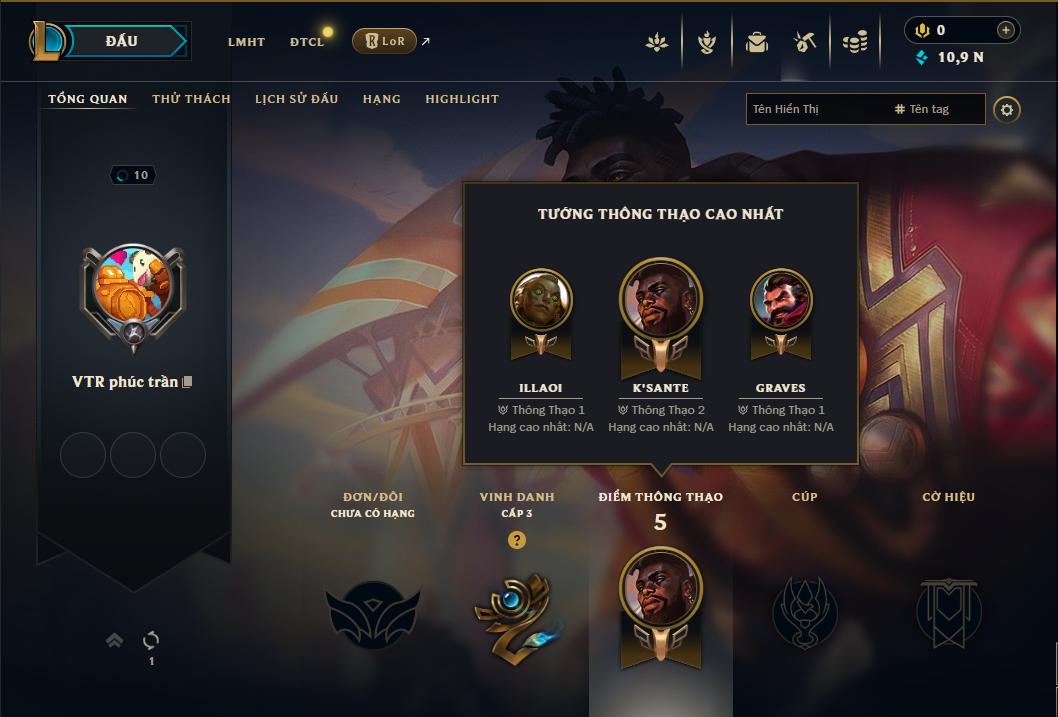Open the LỊCH SỬ ĐẤU tab
Image resolution: width=1058 pixels, height=717 pixels.
pyautogui.click(x=297, y=99)
